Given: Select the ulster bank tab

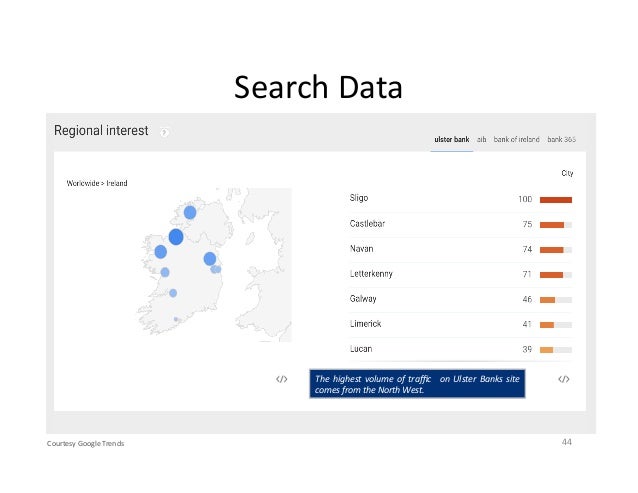Looking at the screenshot, I should 452,139.
